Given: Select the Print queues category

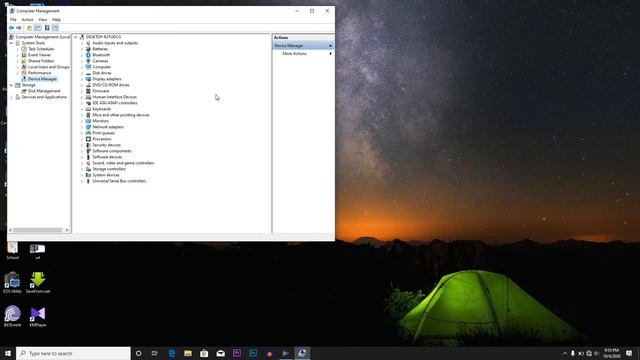Looking at the screenshot, I should tap(103, 133).
